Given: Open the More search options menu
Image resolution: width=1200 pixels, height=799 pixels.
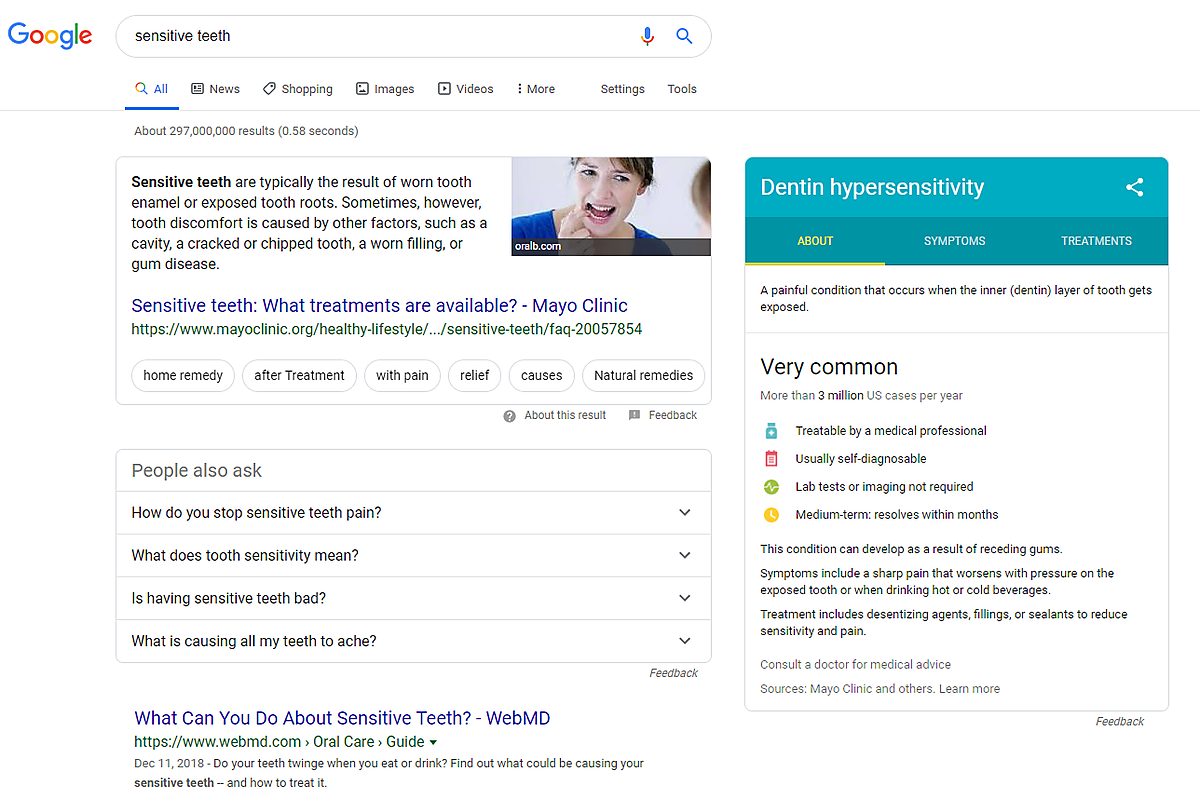Looking at the screenshot, I should coord(536,89).
